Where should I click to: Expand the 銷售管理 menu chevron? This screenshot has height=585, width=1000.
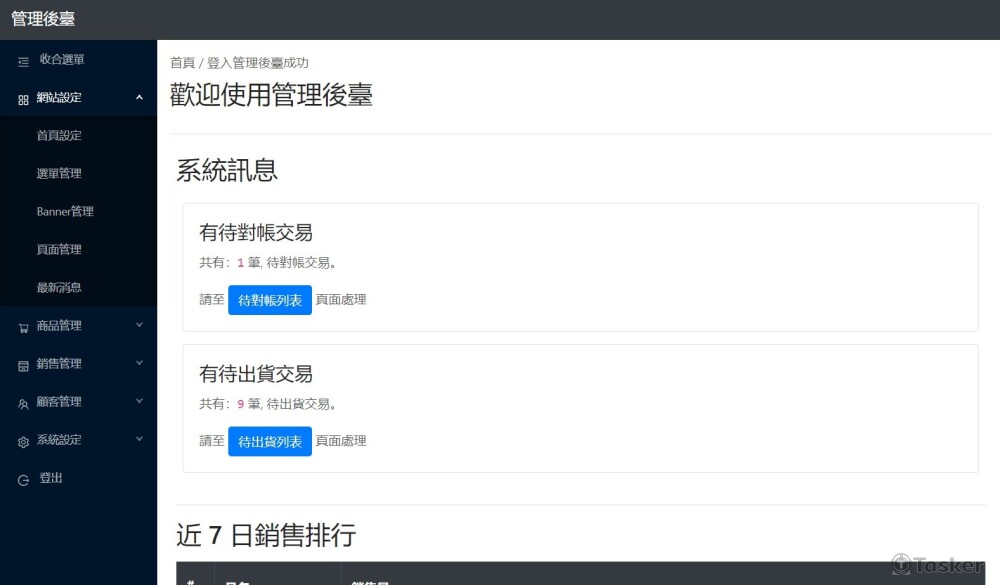point(139,363)
